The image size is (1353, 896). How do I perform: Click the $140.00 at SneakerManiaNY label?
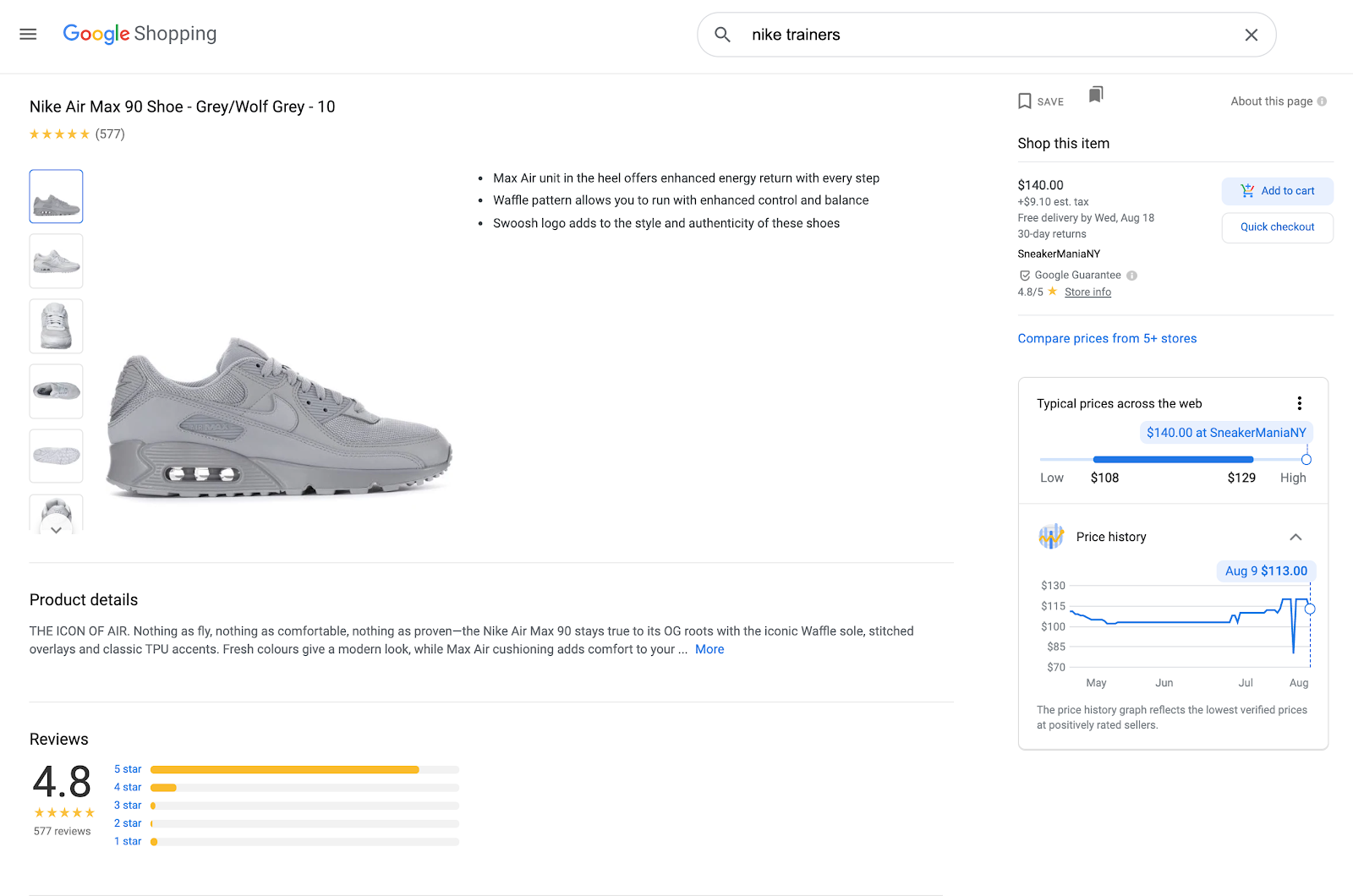1226,433
